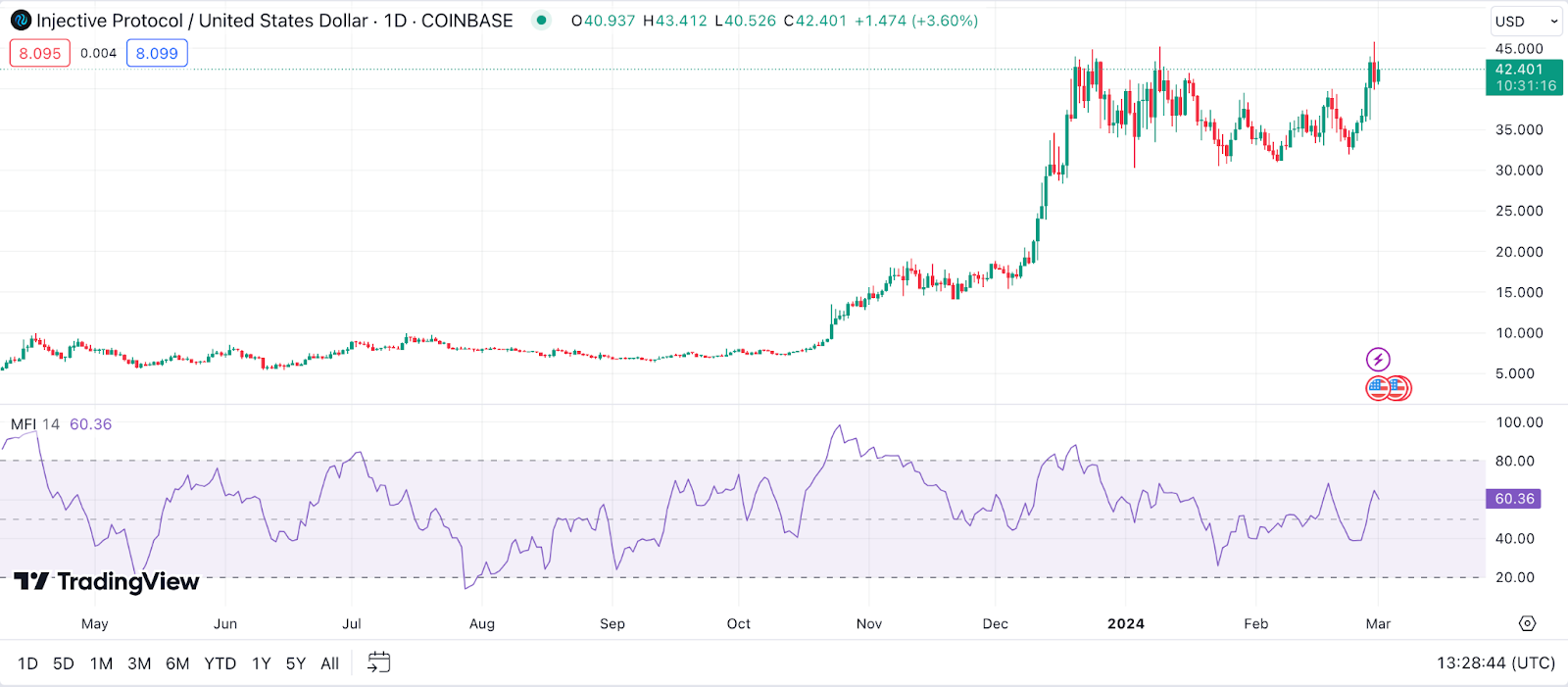Open the purple lightning event marker
This screenshot has width=1568, height=687.
(1378, 359)
